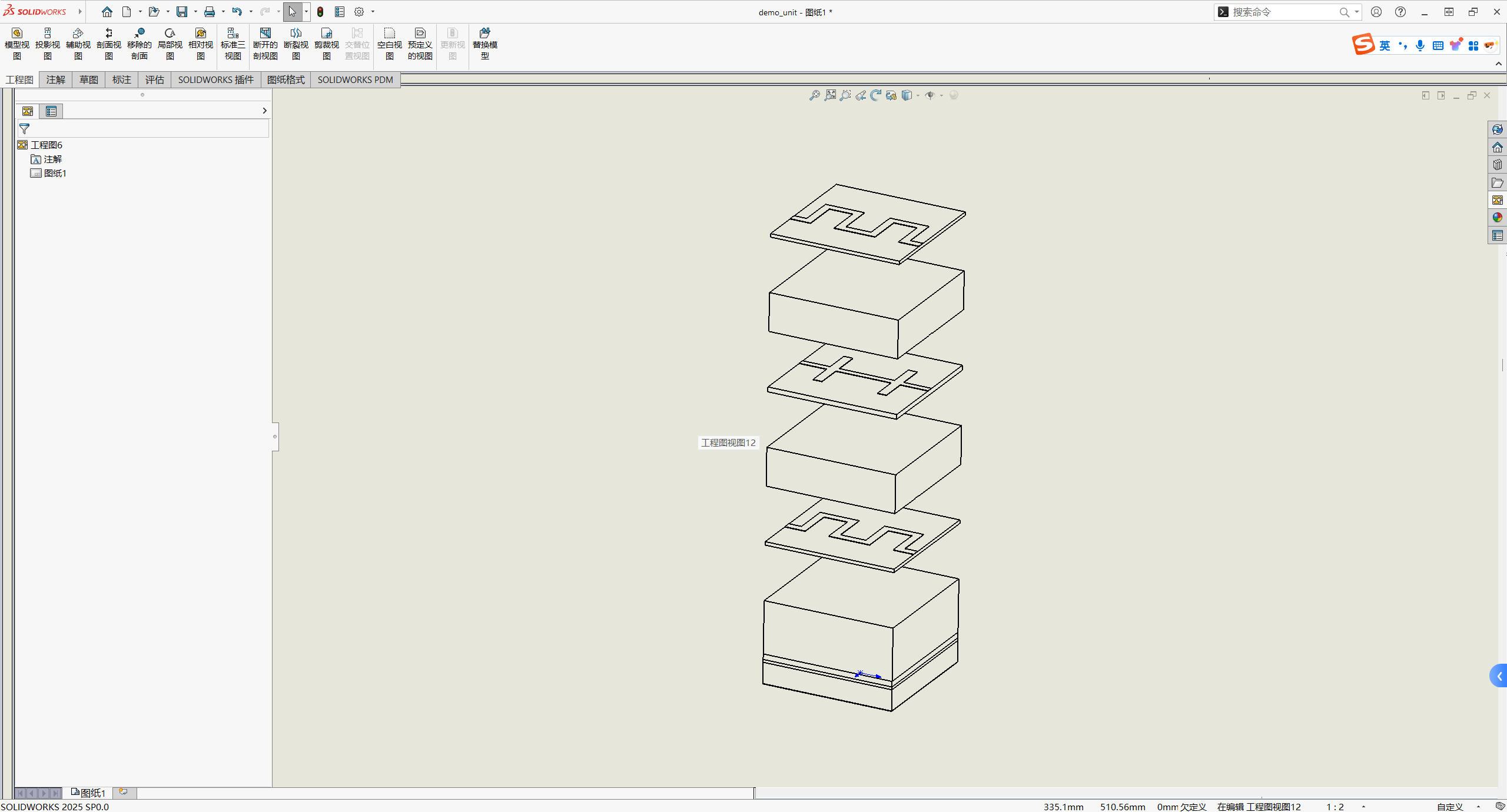Viewport: 1507px width, 812px height.
Task: Open the Save button dropdown arrow
Action: point(195,12)
